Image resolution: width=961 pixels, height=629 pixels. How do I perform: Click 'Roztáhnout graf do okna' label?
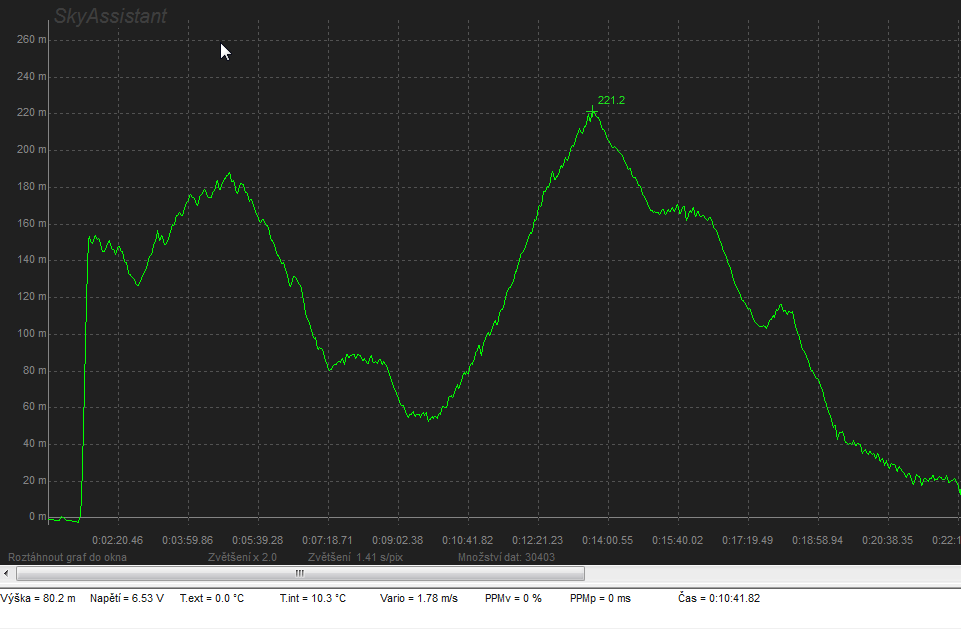pyautogui.click(x=67, y=557)
